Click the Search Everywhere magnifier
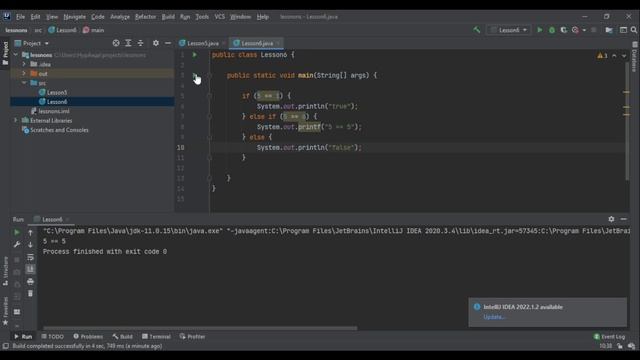640x360 pixels. (x=634, y=30)
